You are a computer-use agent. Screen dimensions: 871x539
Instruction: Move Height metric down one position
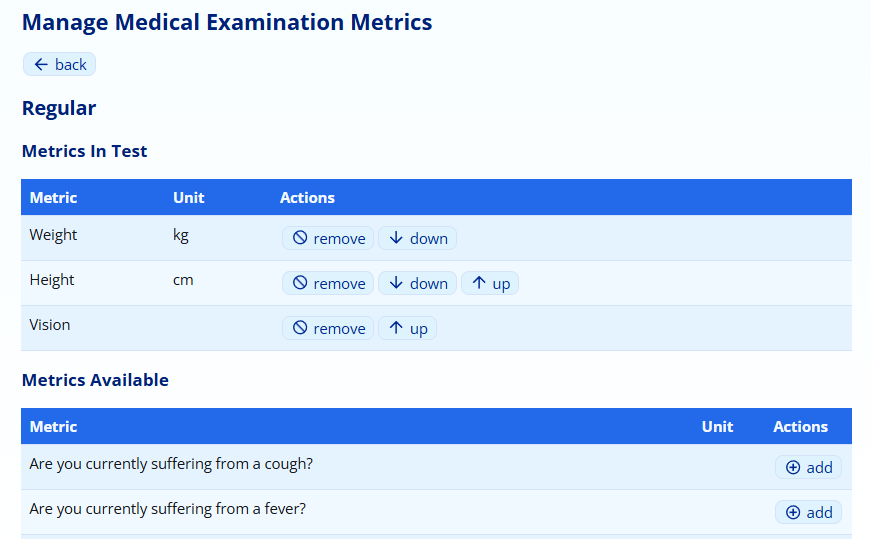[x=417, y=283]
